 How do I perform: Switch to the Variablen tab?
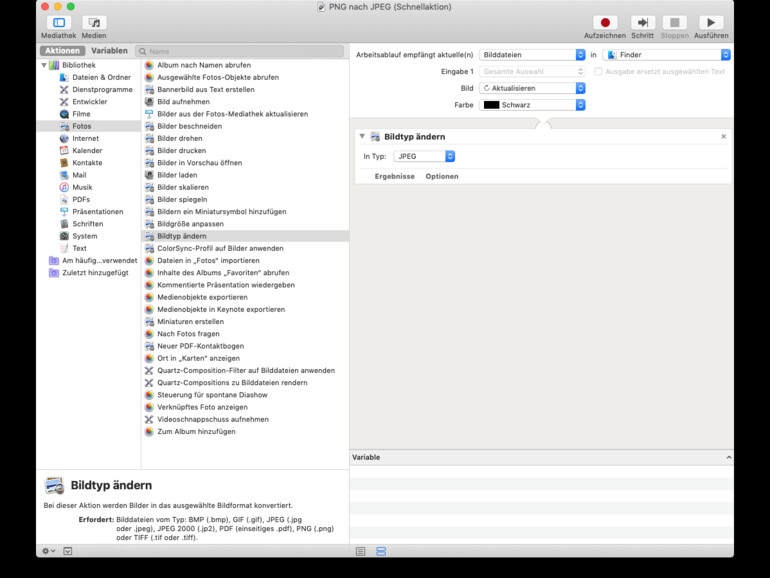click(x=109, y=50)
